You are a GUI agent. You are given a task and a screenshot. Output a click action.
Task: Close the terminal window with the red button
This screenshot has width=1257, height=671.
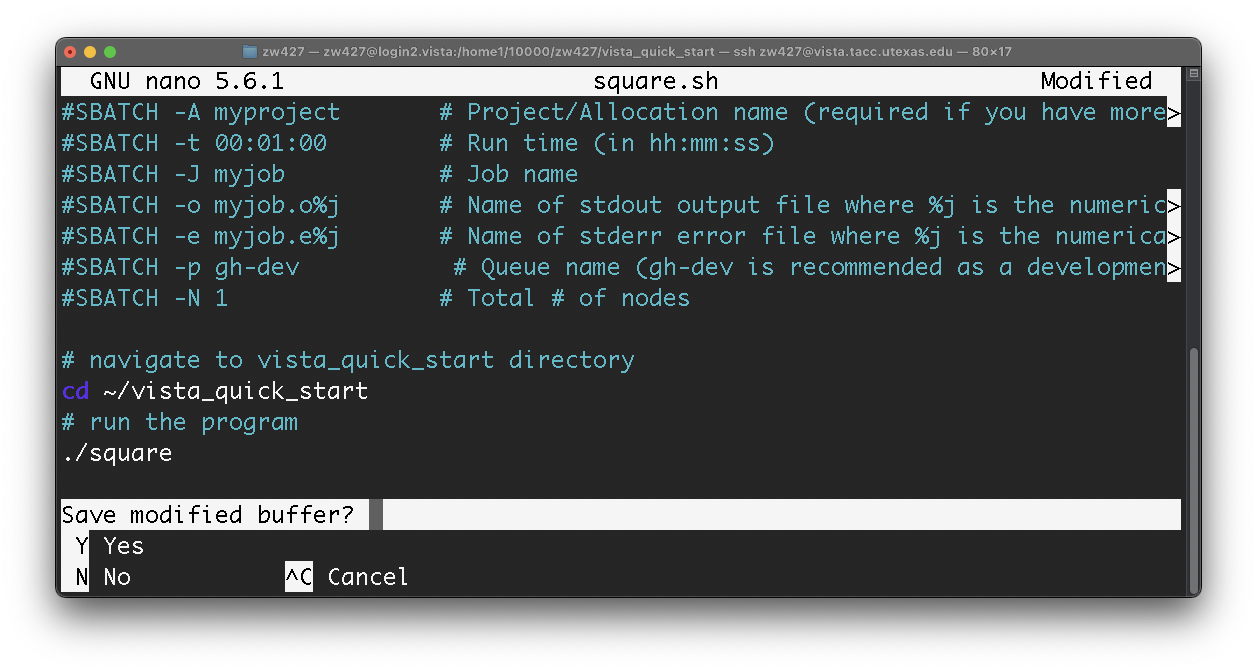point(70,52)
